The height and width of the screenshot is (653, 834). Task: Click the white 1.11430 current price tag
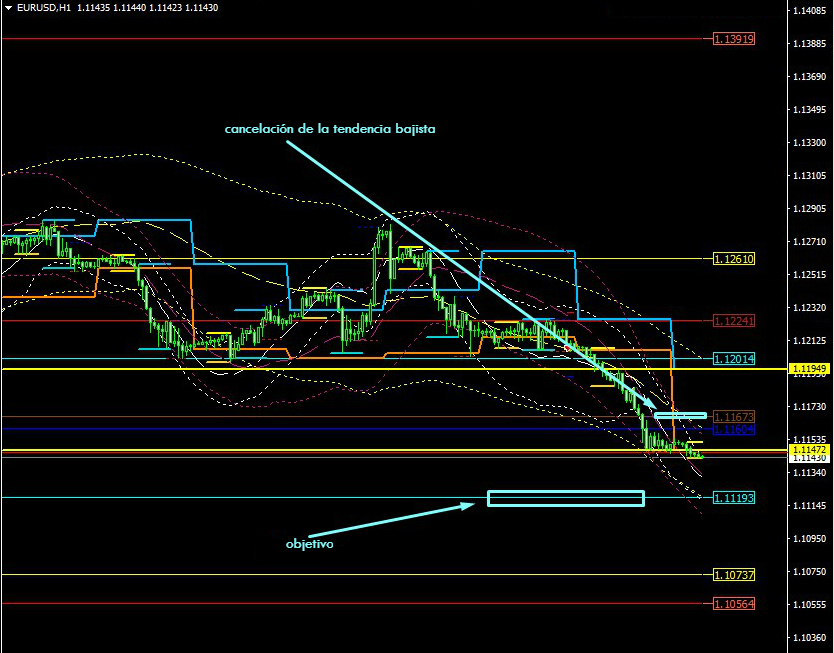point(808,458)
